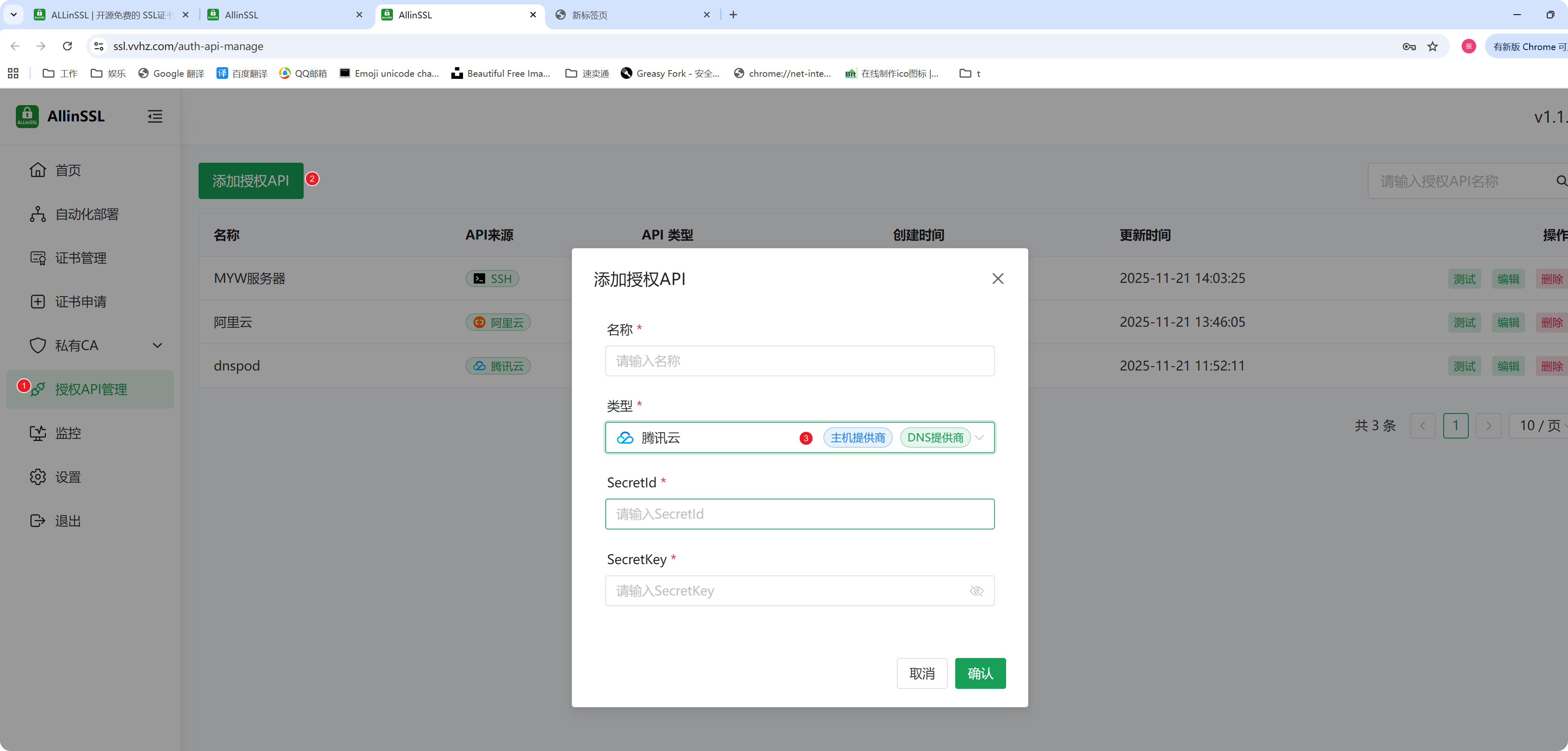Click the 名称 name input field
Screen dimensions: 1568x751
click(799, 361)
